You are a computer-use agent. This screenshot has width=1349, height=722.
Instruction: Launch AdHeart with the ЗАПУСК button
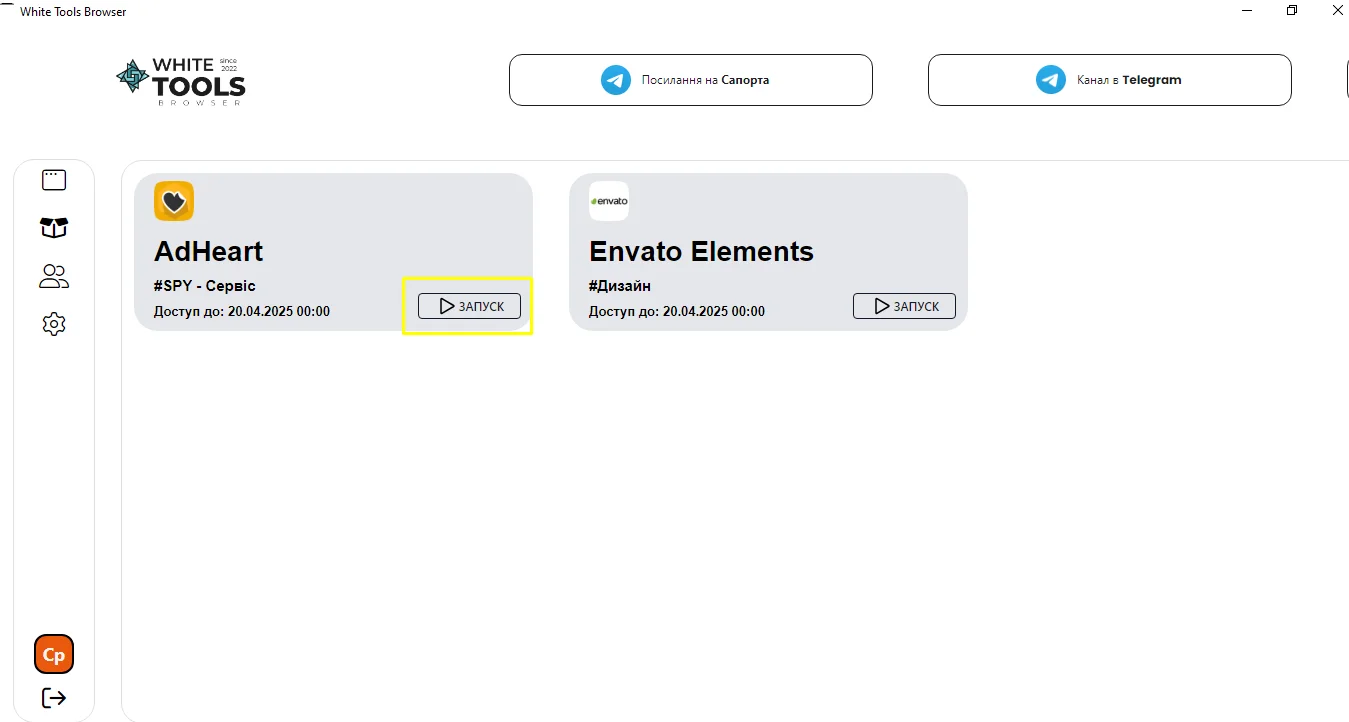click(x=469, y=306)
